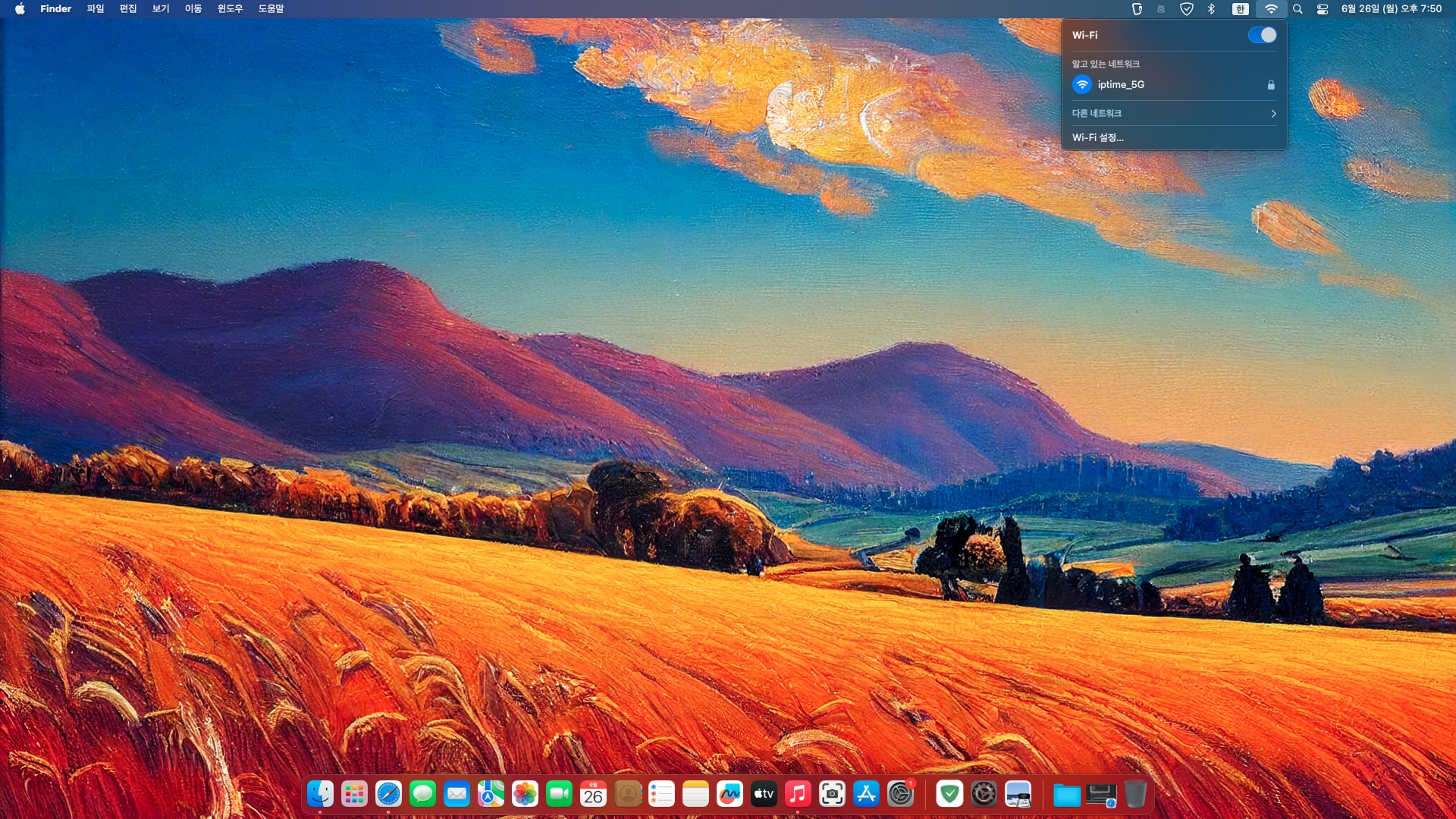The image size is (1456, 819).
Task: Open the 이동 (Go) menu
Action: coord(193,9)
